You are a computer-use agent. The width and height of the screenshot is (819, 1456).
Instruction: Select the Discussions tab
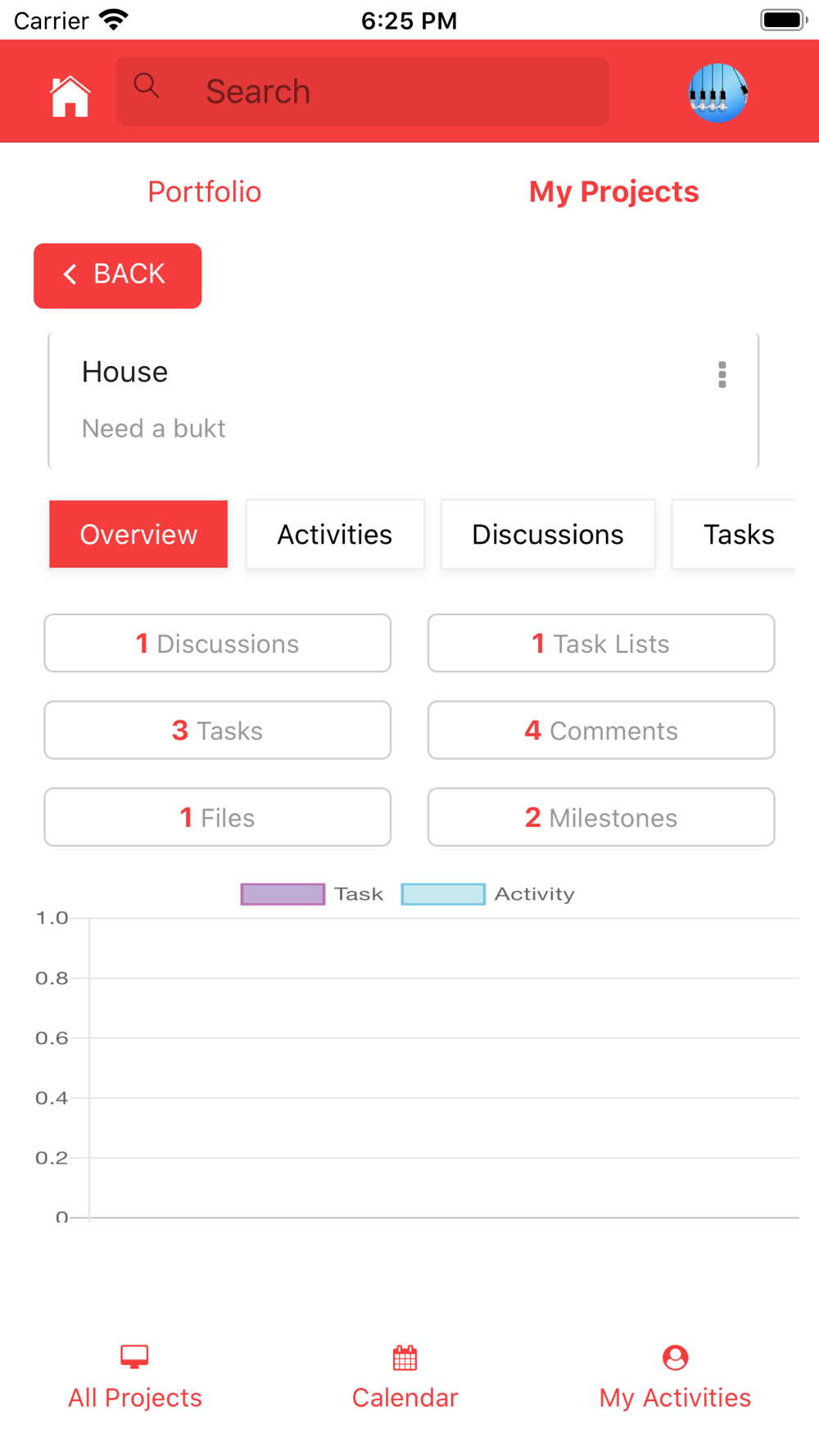tap(548, 534)
